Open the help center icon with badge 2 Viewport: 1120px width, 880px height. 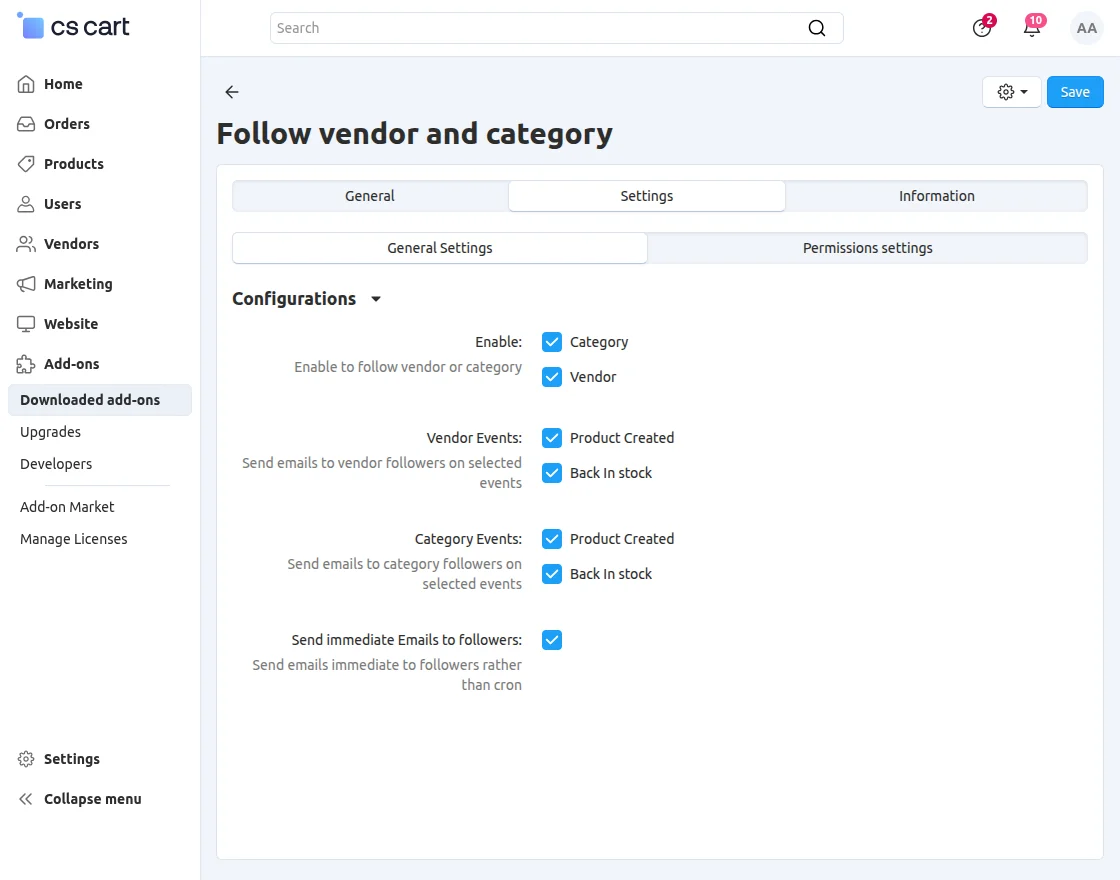pos(982,28)
